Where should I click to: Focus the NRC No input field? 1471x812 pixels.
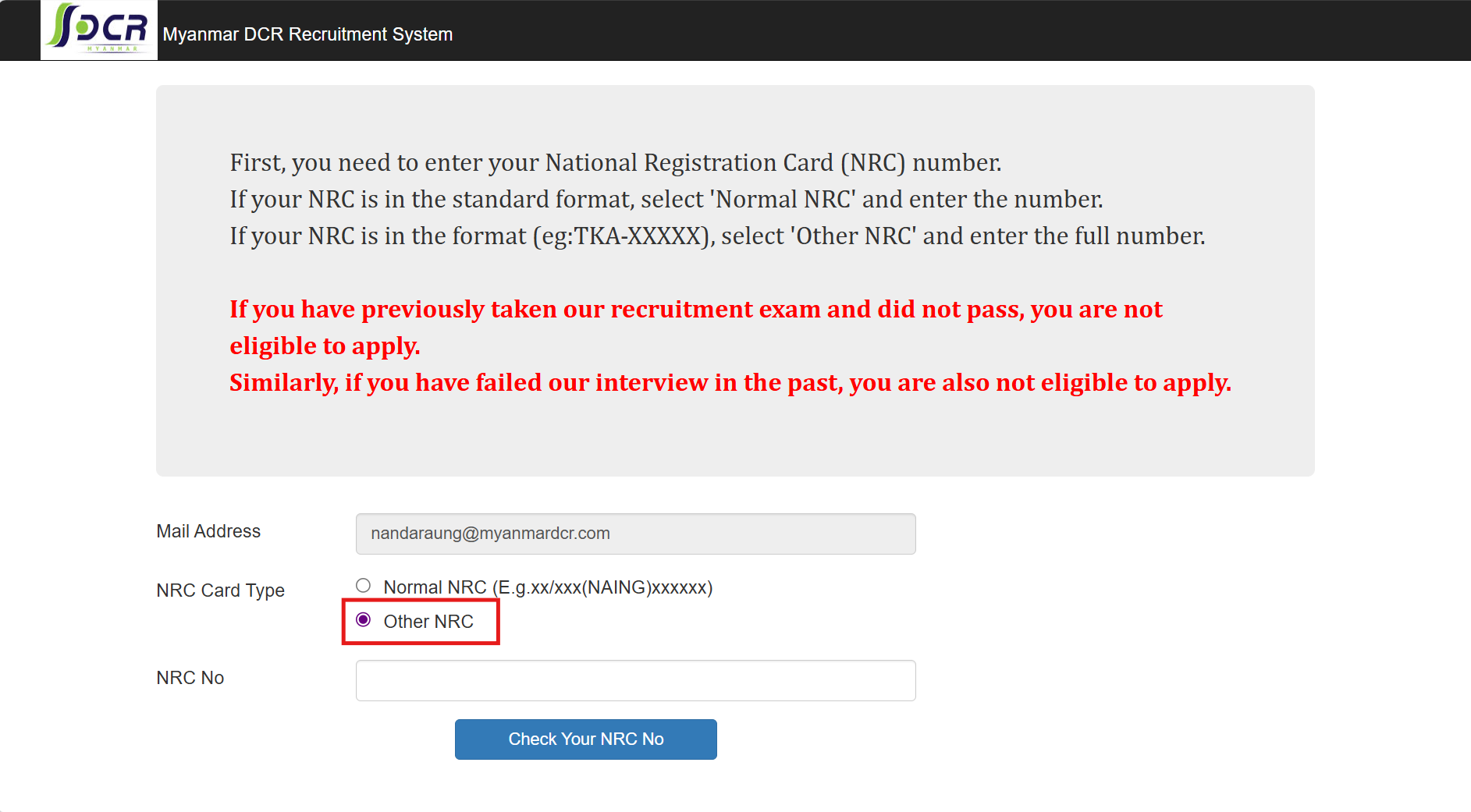pos(635,681)
